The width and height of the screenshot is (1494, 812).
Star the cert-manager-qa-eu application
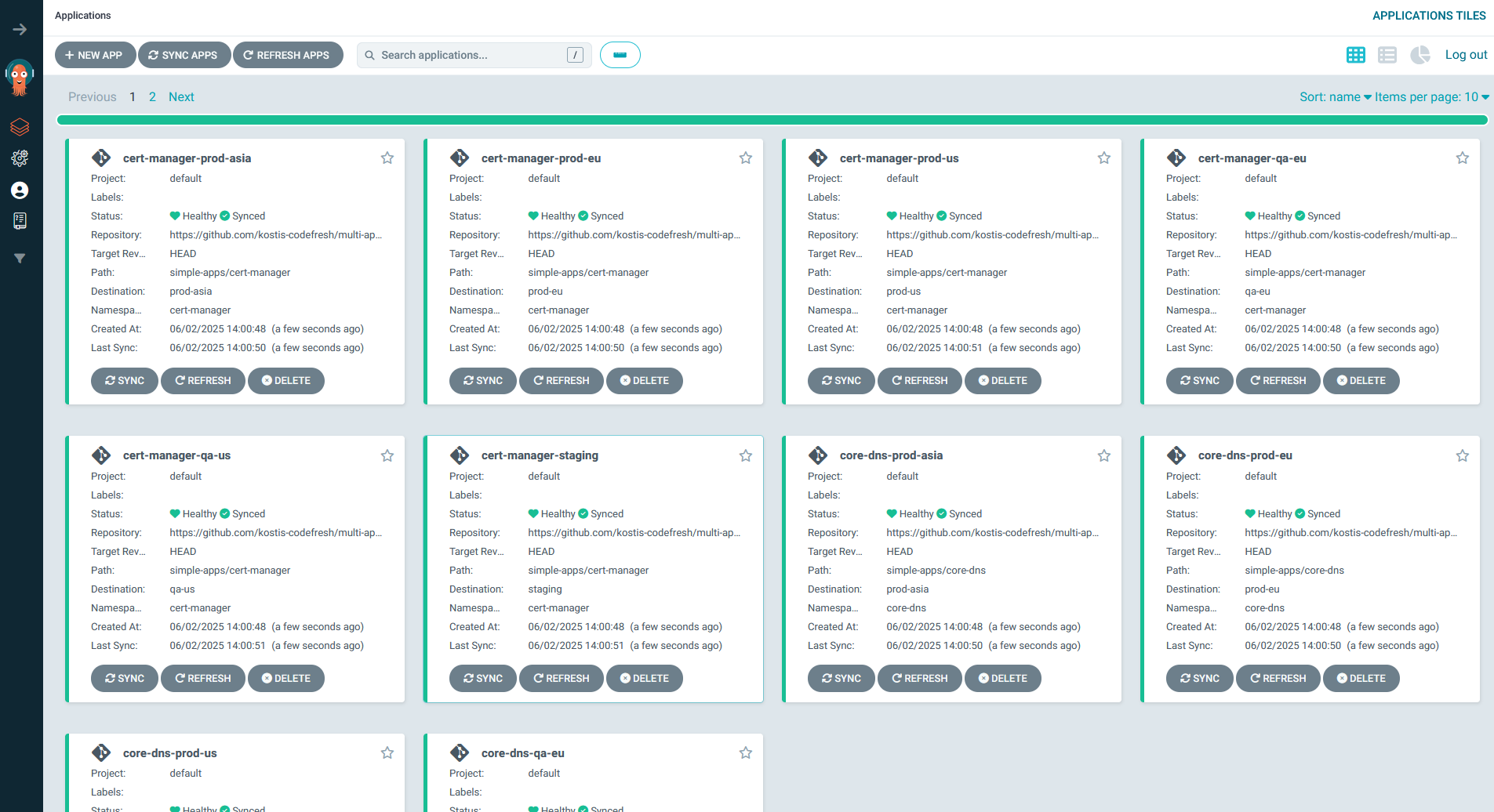[x=1462, y=158]
